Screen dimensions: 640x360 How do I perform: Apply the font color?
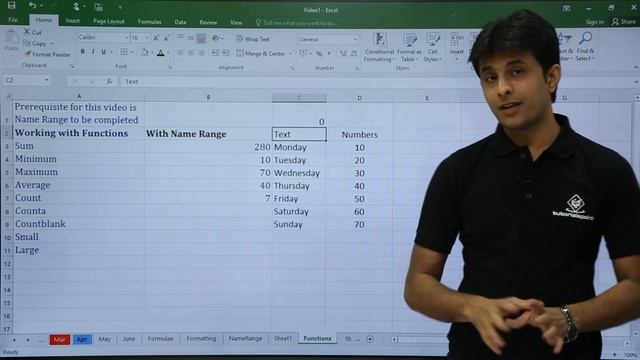(x=161, y=53)
